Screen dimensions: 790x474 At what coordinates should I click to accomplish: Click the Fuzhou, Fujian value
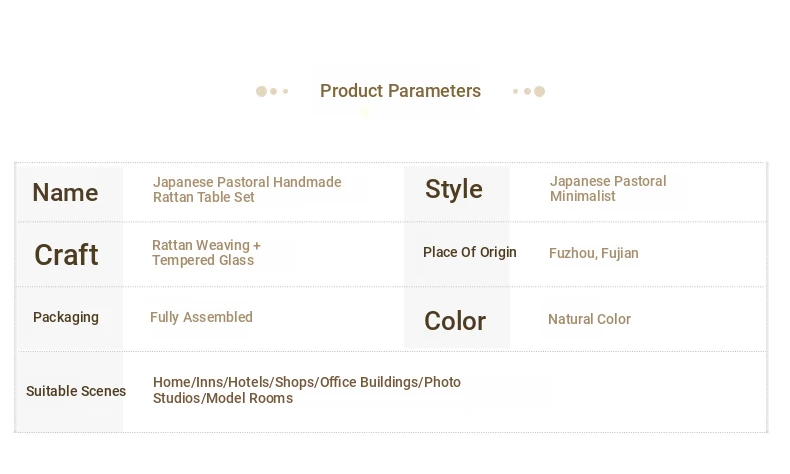click(594, 253)
